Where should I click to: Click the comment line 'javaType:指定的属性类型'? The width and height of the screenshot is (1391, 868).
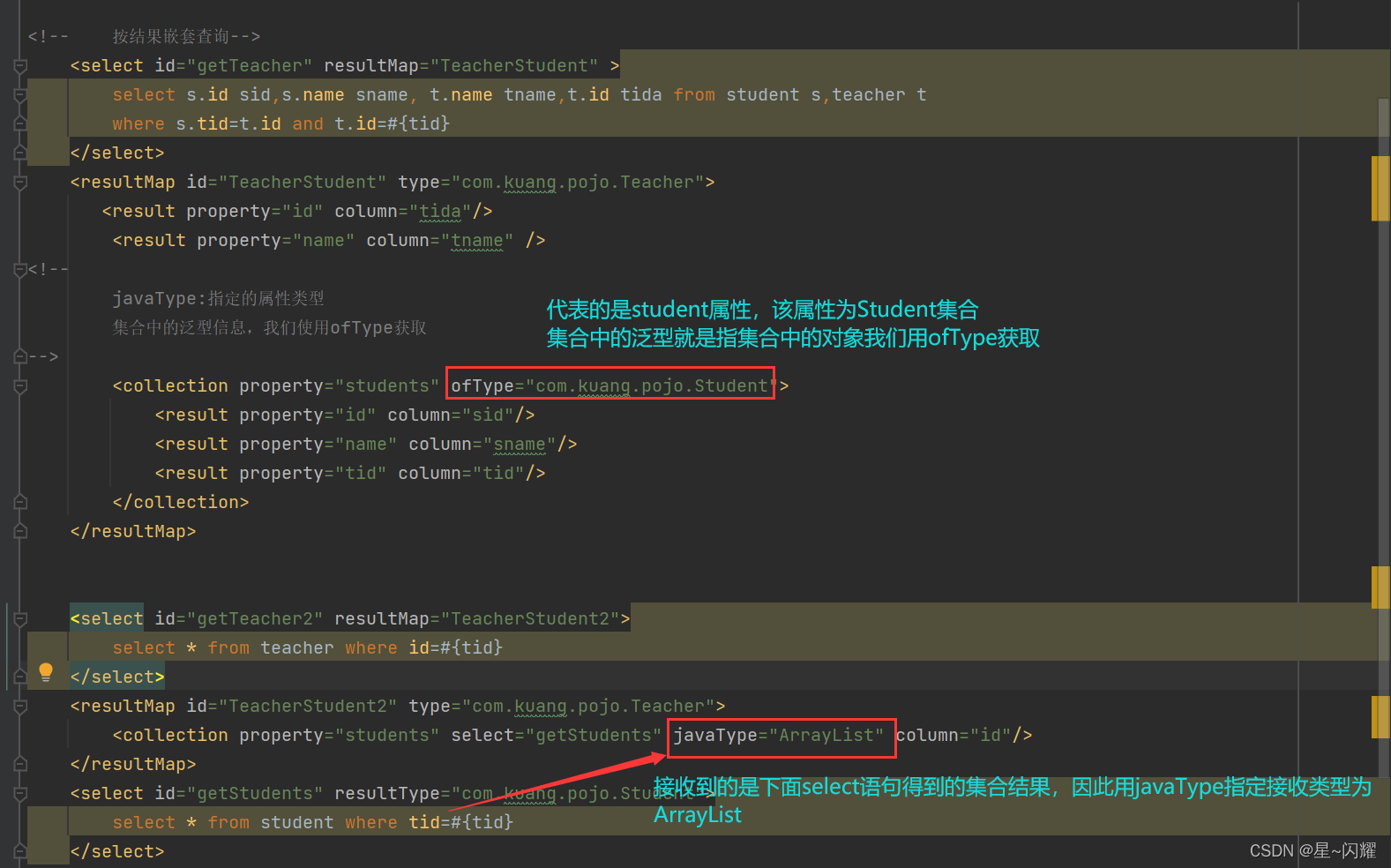218,299
